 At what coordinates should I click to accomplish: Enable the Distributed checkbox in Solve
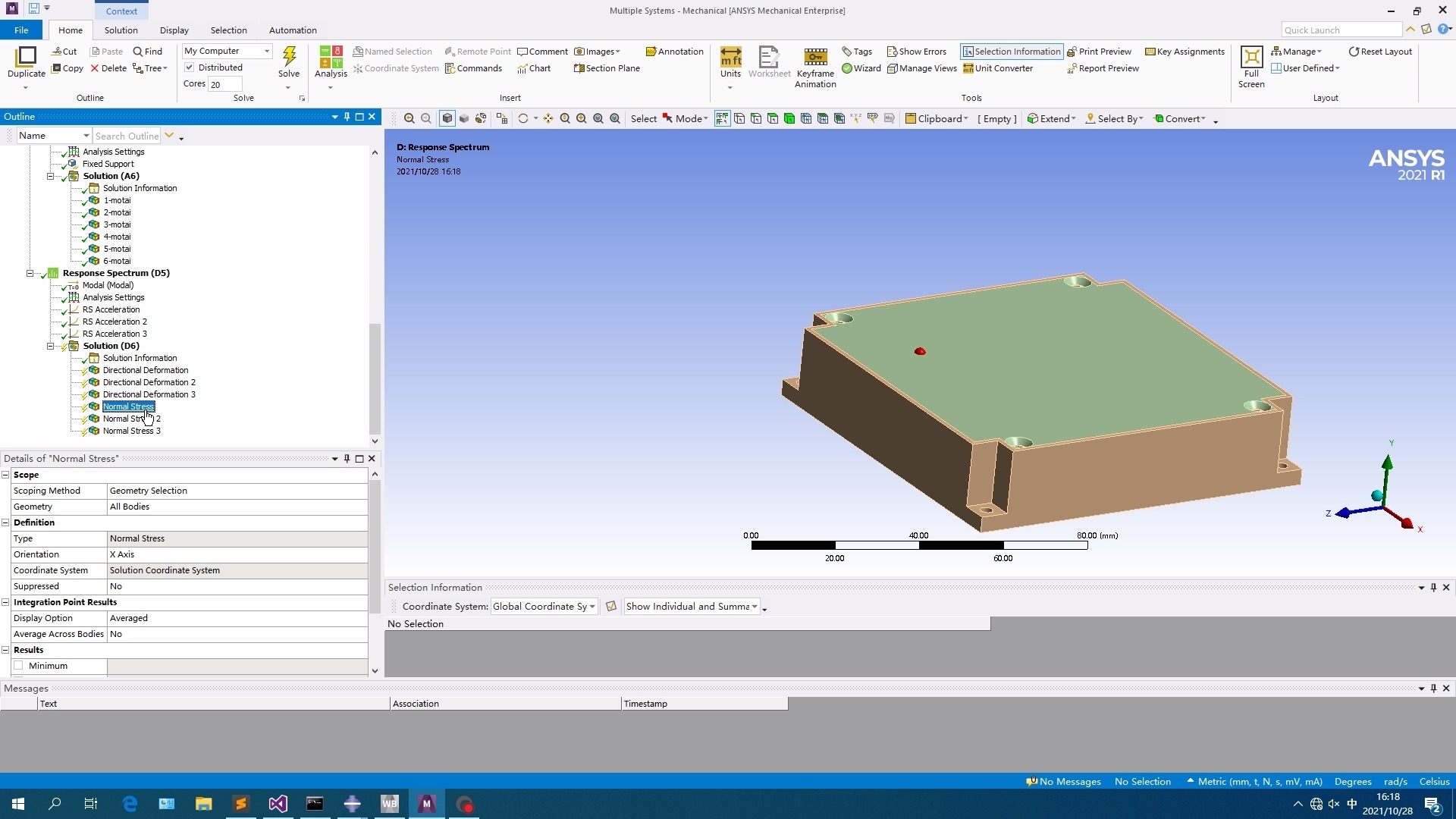[189, 67]
